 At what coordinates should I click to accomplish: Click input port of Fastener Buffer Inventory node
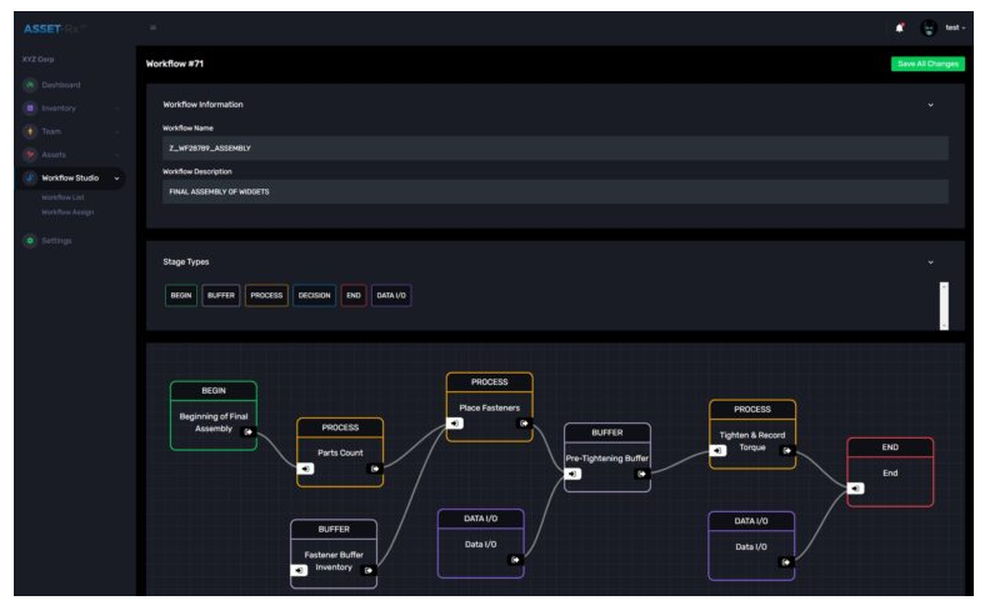299,570
